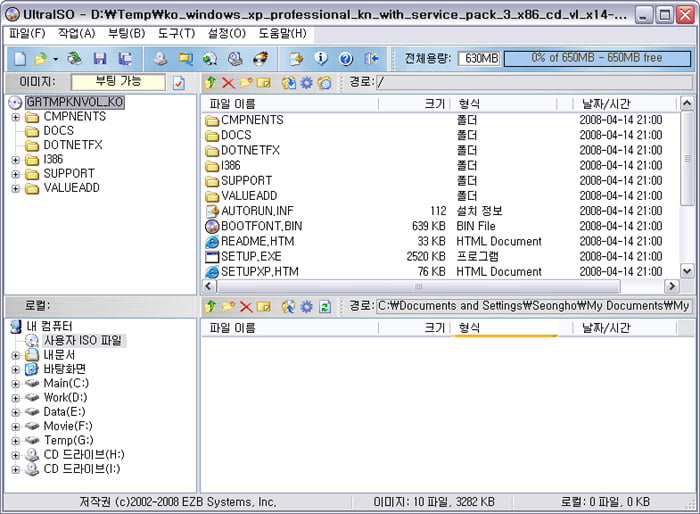Click folder-with-clock icon in image toolbar
Viewport: 700px width, 514px height.
[325, 83]
